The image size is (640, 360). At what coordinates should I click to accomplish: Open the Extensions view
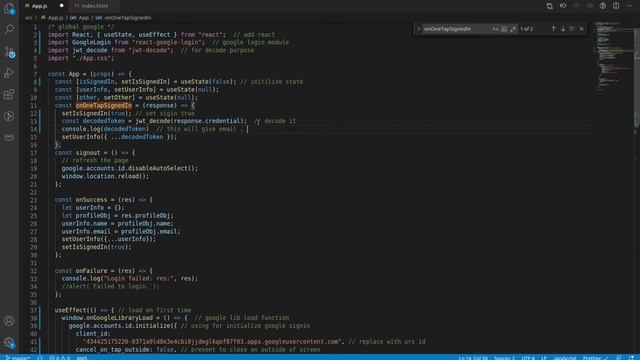(x=9, y=94)
